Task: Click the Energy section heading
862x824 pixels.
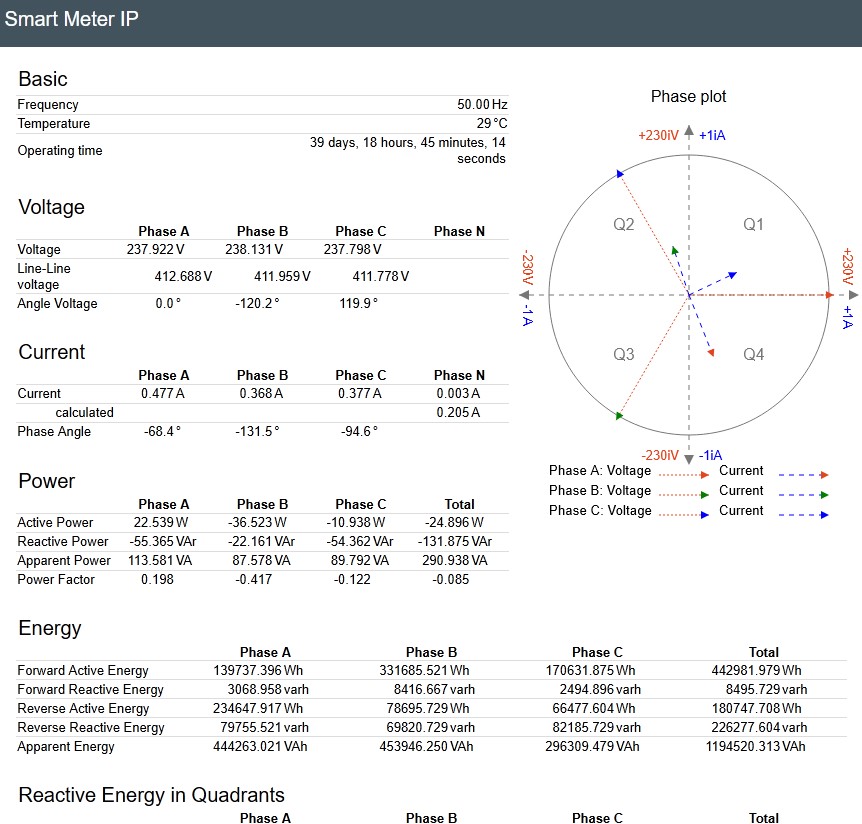Action: (49, 628)
